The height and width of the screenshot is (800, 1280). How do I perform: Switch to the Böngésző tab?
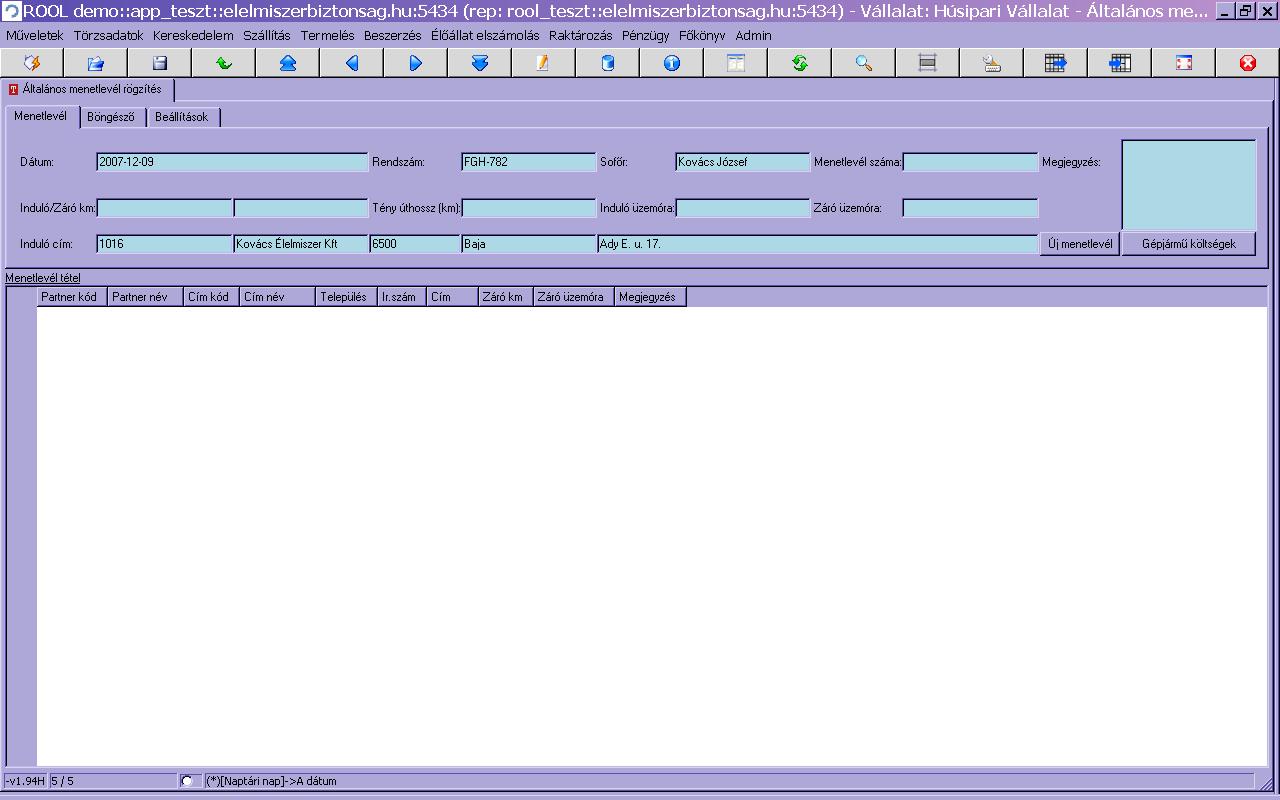pos(110,117)
